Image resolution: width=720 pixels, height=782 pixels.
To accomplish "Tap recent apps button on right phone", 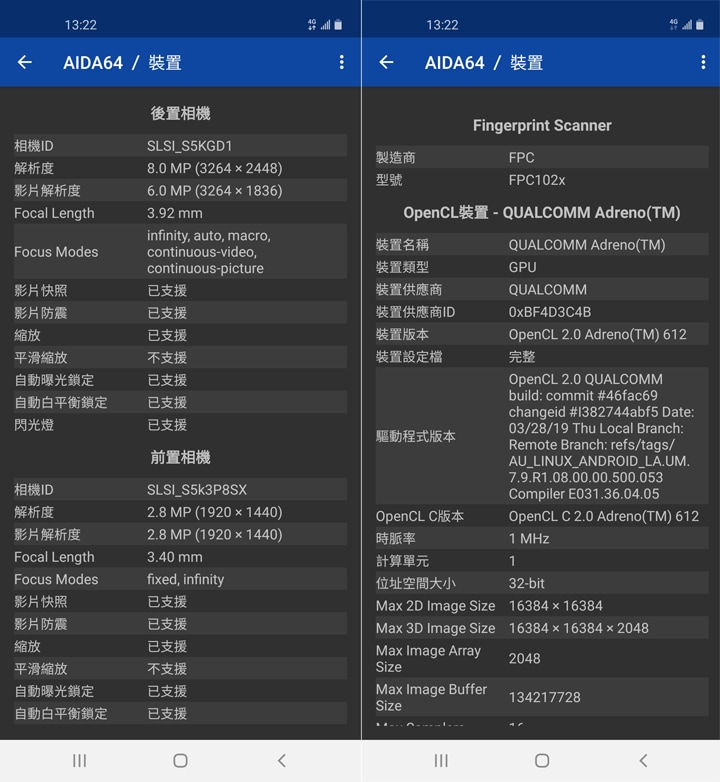I will [x=441, y=761].
